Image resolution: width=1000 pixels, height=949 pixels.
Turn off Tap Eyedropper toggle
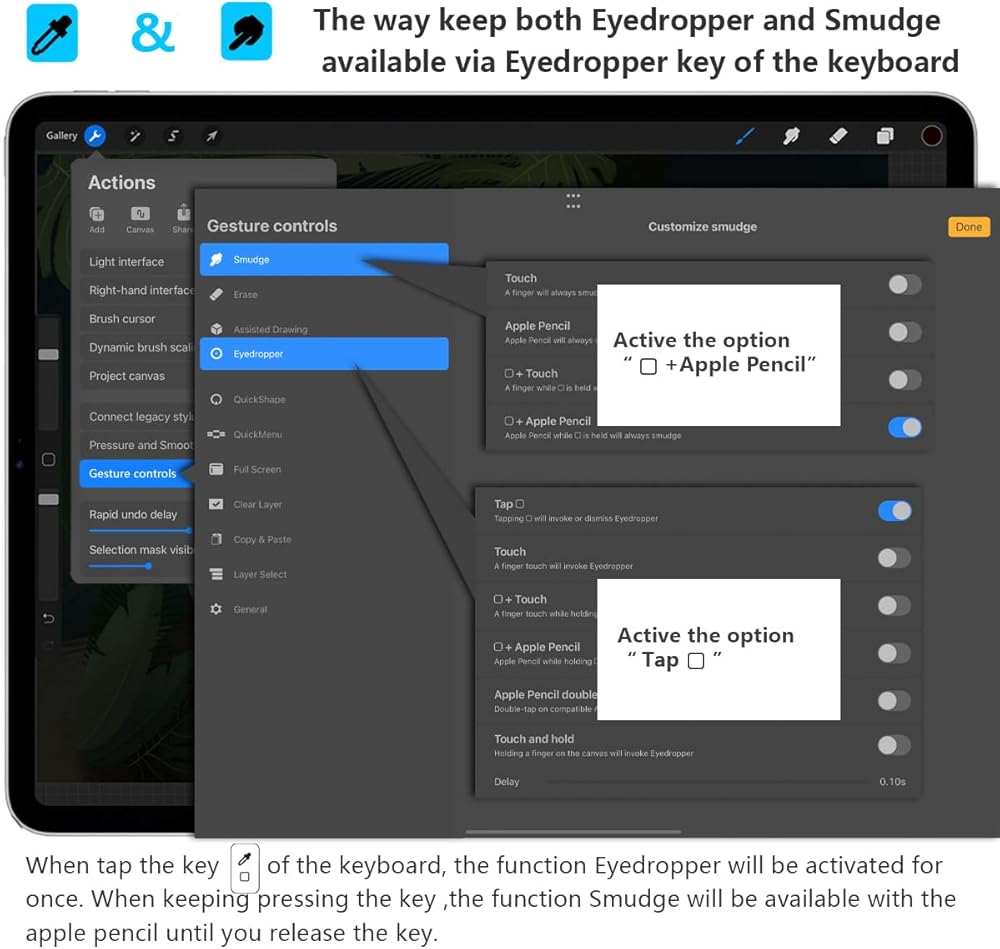pyautogui.click(x=894, y=511)
